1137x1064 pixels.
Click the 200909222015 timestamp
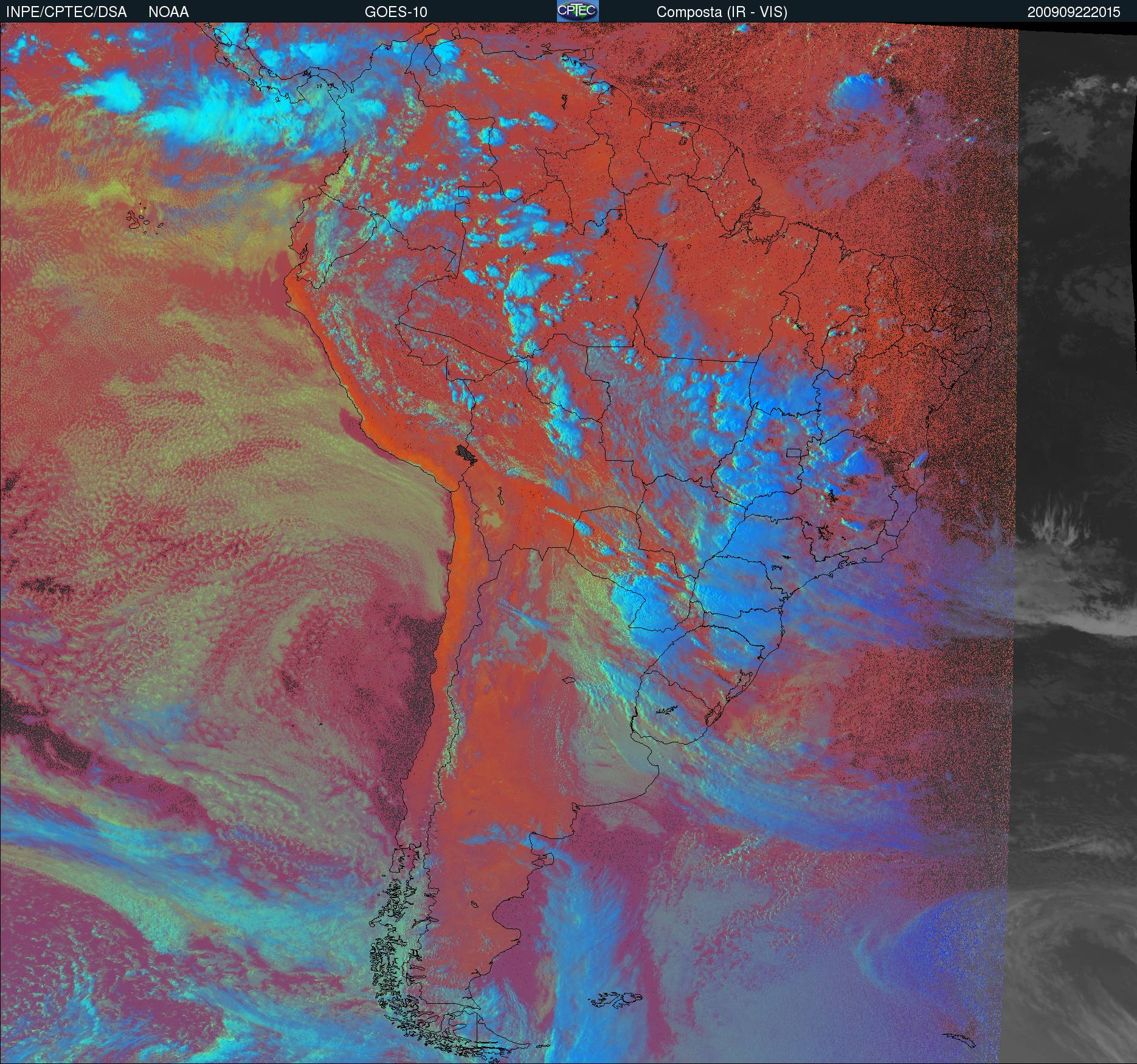point(1074,12)
